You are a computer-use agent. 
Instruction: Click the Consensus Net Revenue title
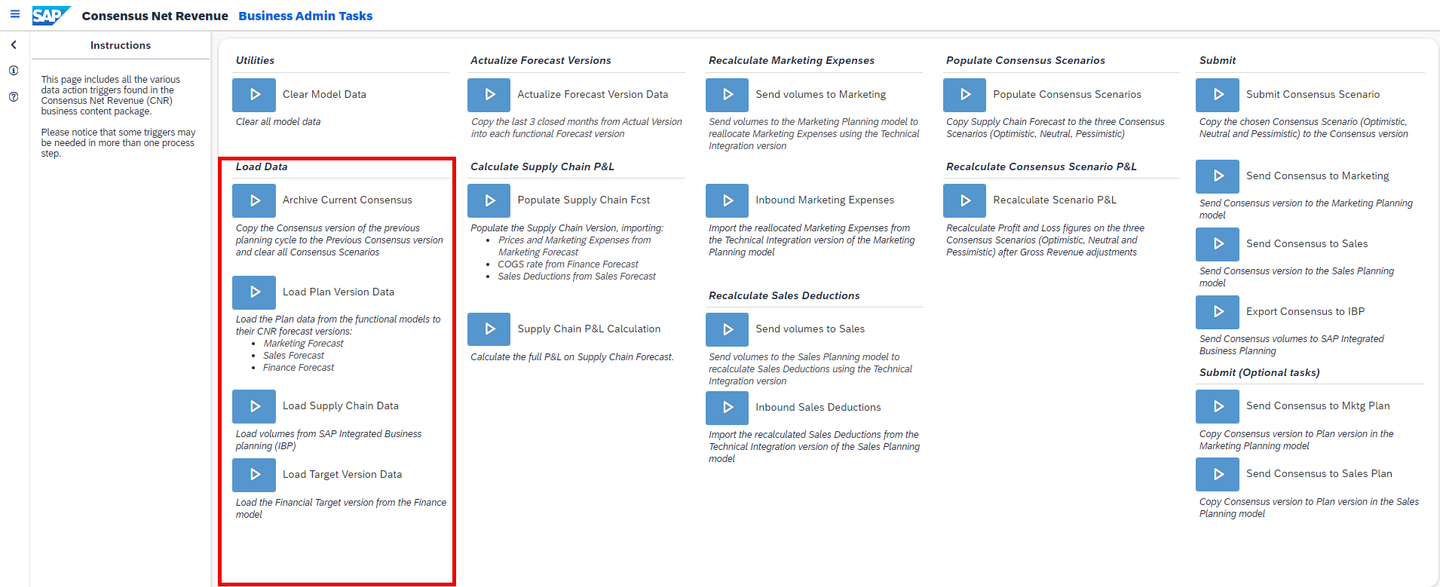coord(155,16)
